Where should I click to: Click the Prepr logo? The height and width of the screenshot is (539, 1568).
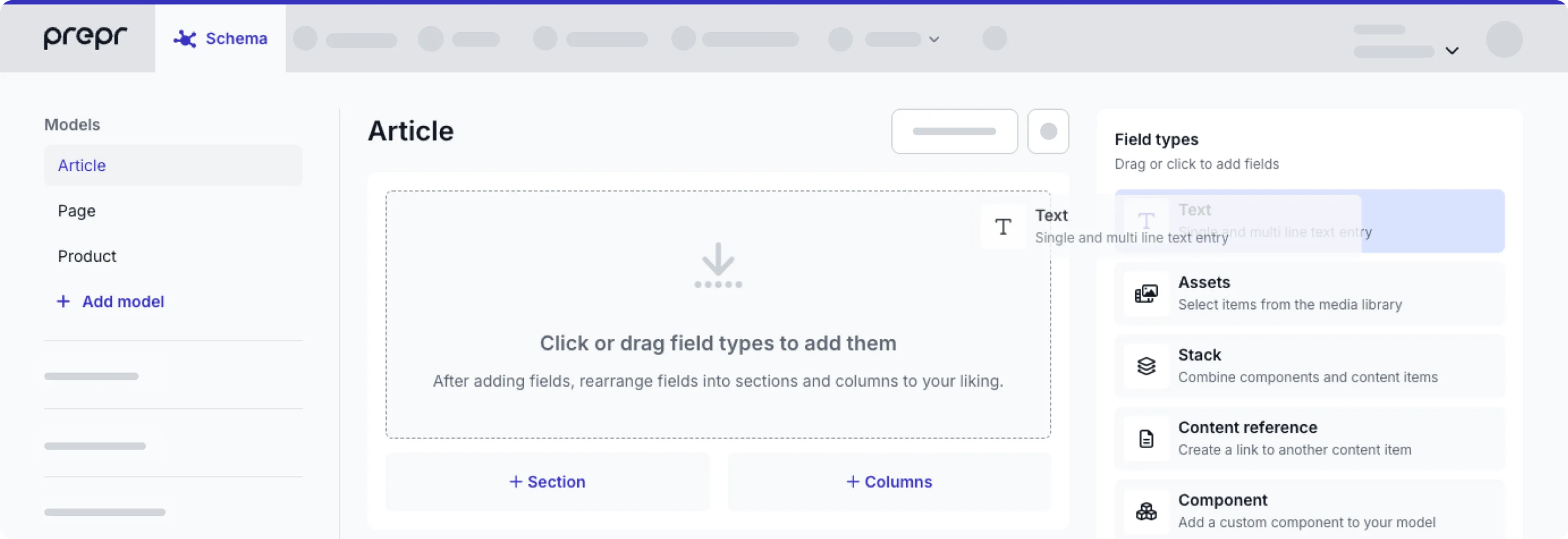85,38
